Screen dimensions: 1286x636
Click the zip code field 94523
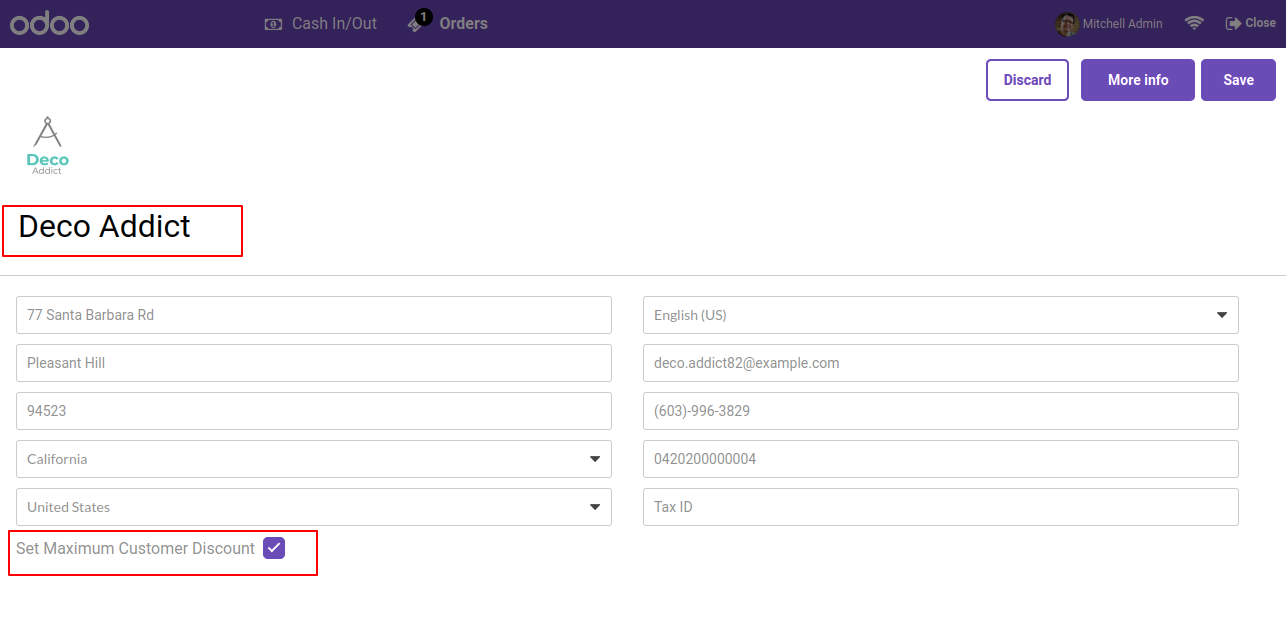[314, 411]
